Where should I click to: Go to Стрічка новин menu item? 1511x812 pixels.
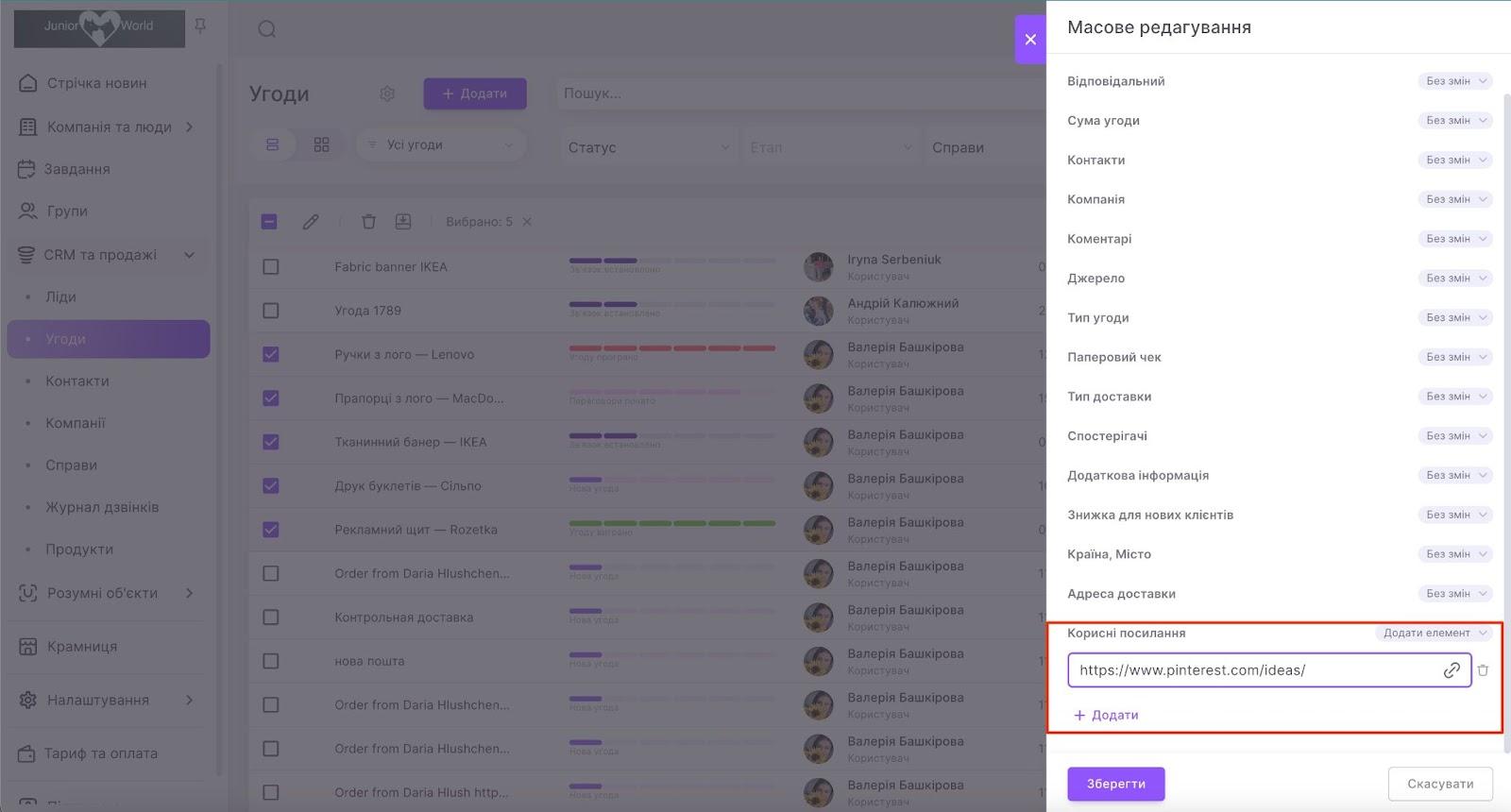[x=96, y=83]
